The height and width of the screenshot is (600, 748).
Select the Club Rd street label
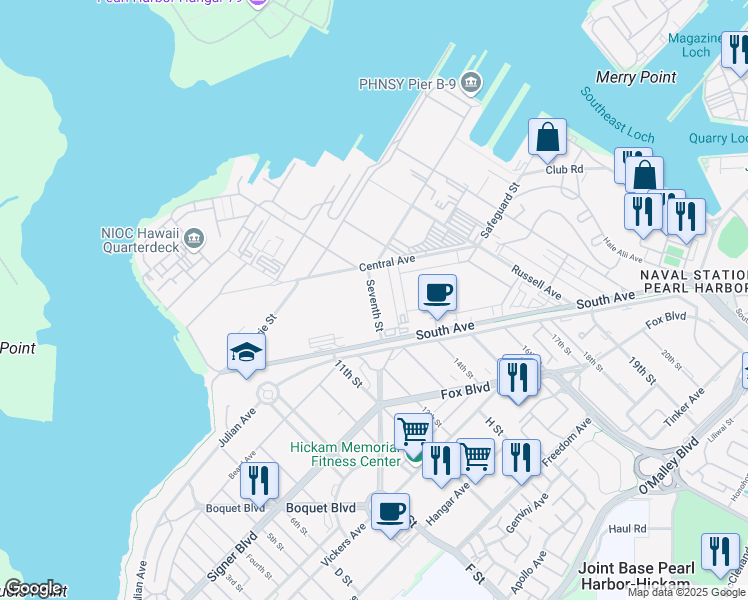(564, 169)
